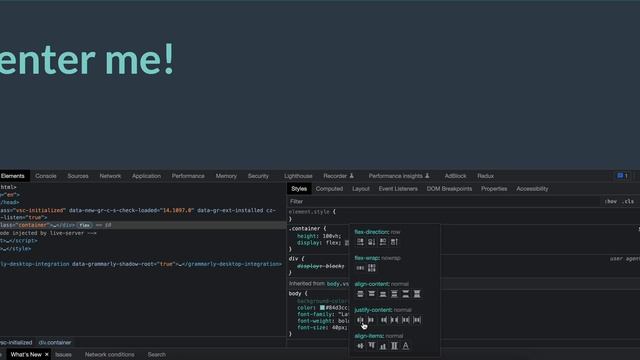Open the Sources tab
Viewport: 640px width, 360px height.
(x=78, y=176)
